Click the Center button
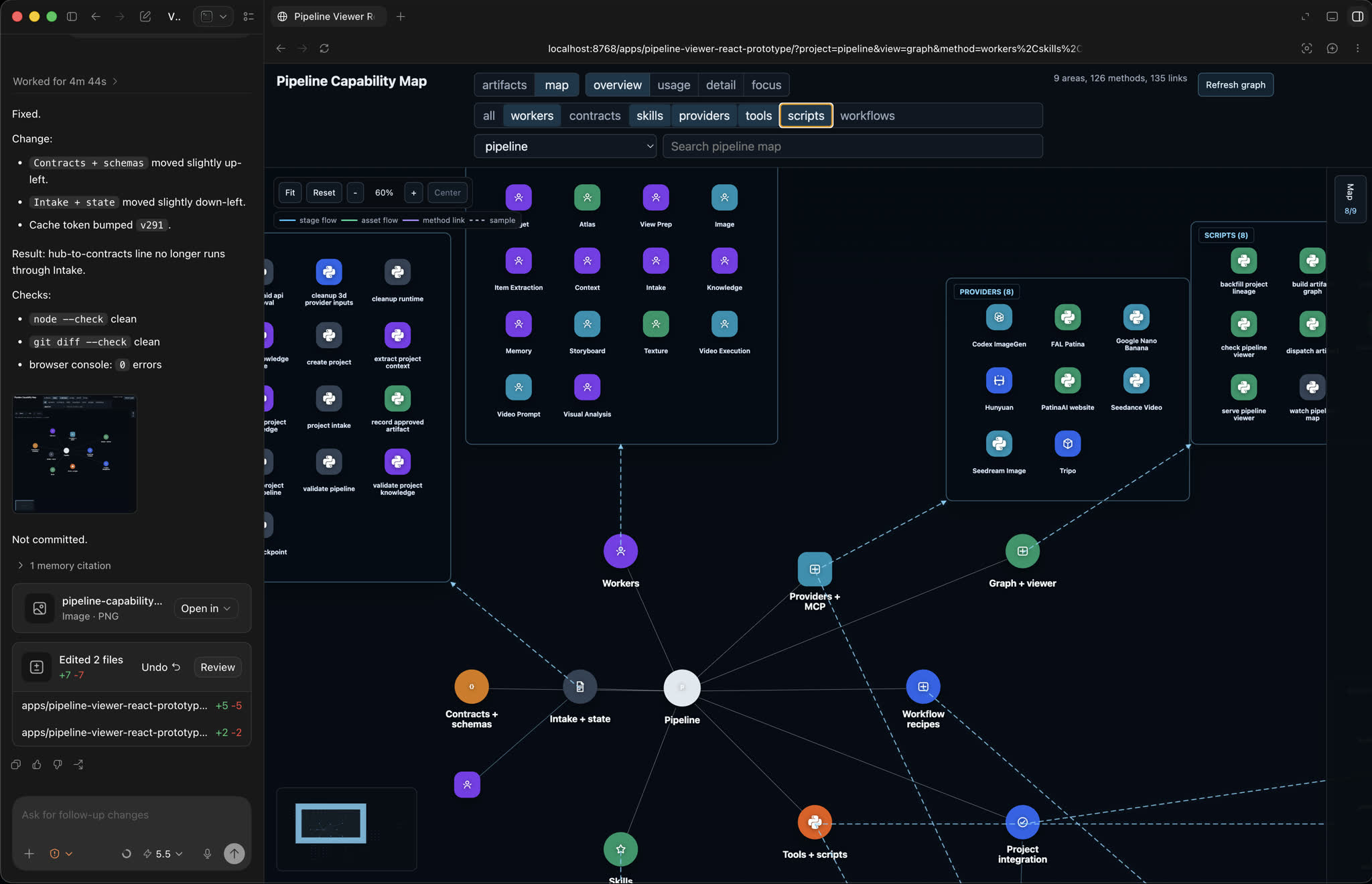Screen dimensions: 1372x884 point(448,192)
